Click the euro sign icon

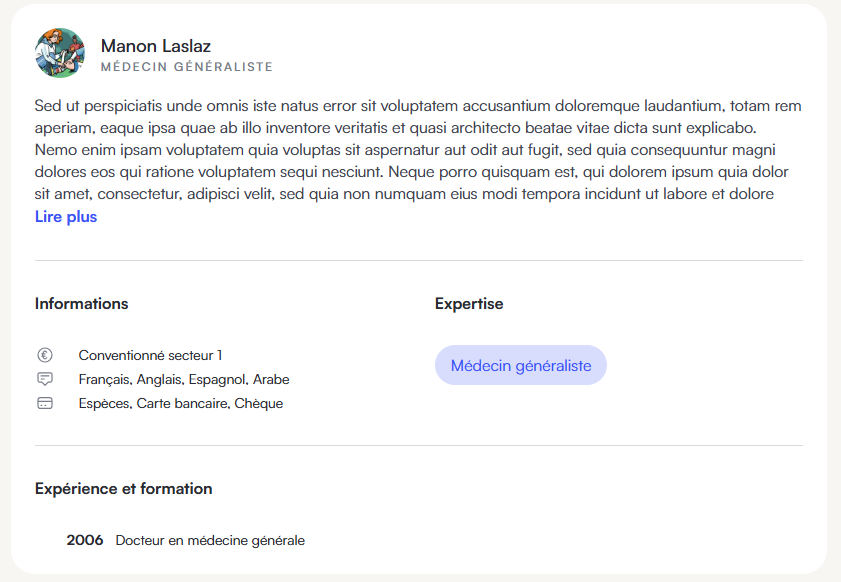coord(45,355)
